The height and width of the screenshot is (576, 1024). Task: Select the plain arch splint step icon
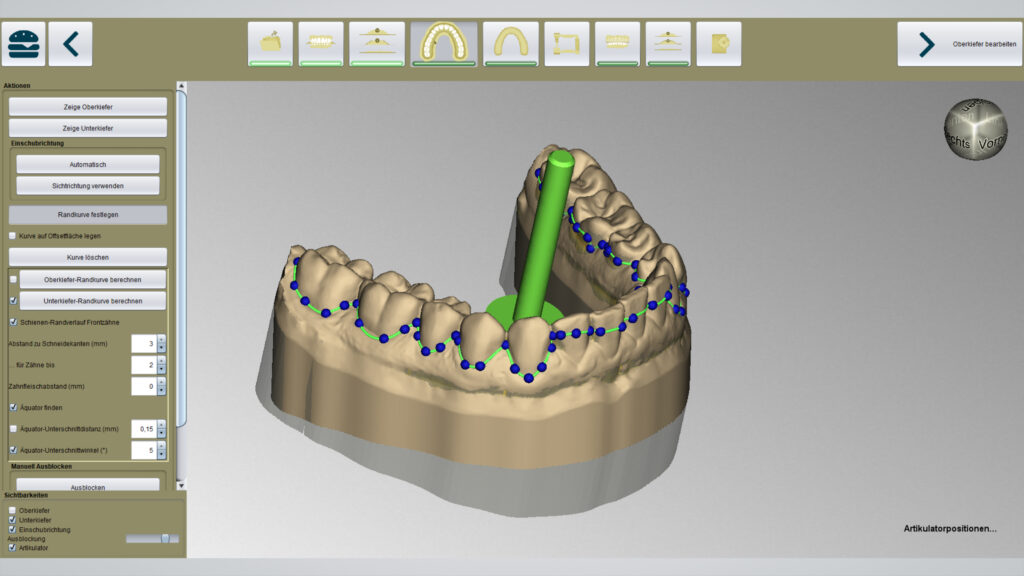tap(509, 43)
